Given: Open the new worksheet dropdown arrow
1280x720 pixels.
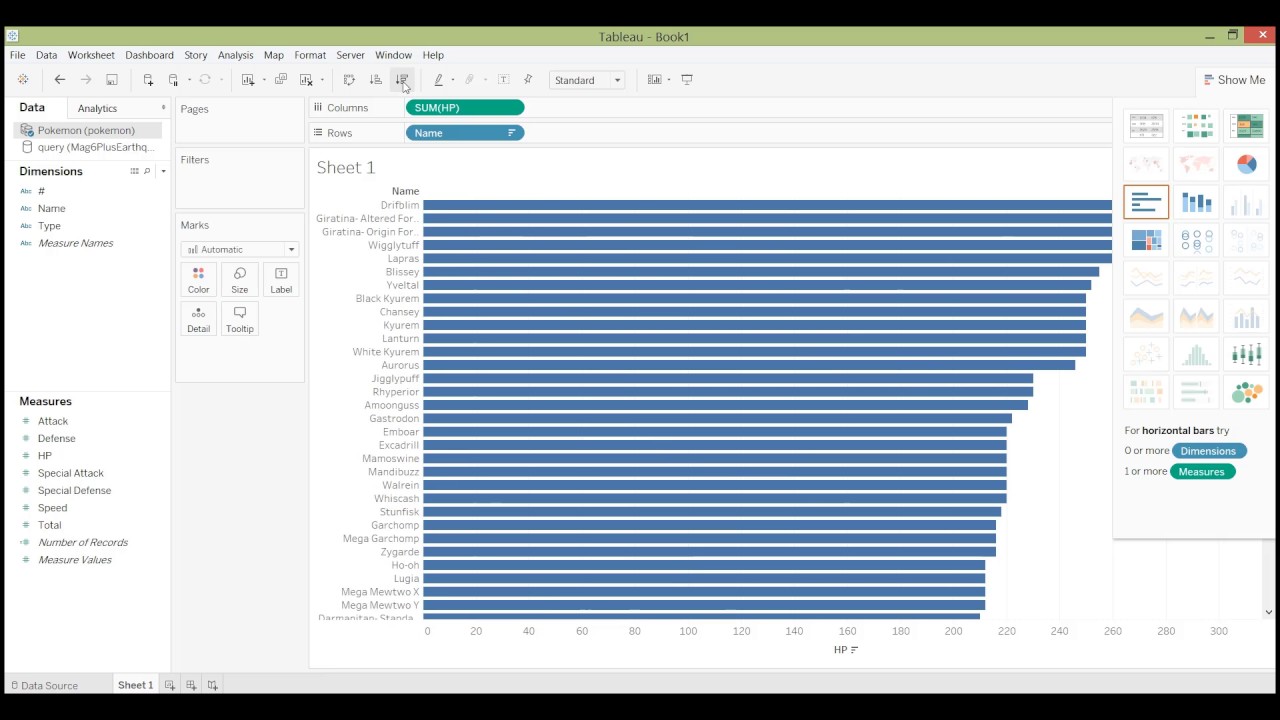Looking at the screenshot, I should click(263, 80).
